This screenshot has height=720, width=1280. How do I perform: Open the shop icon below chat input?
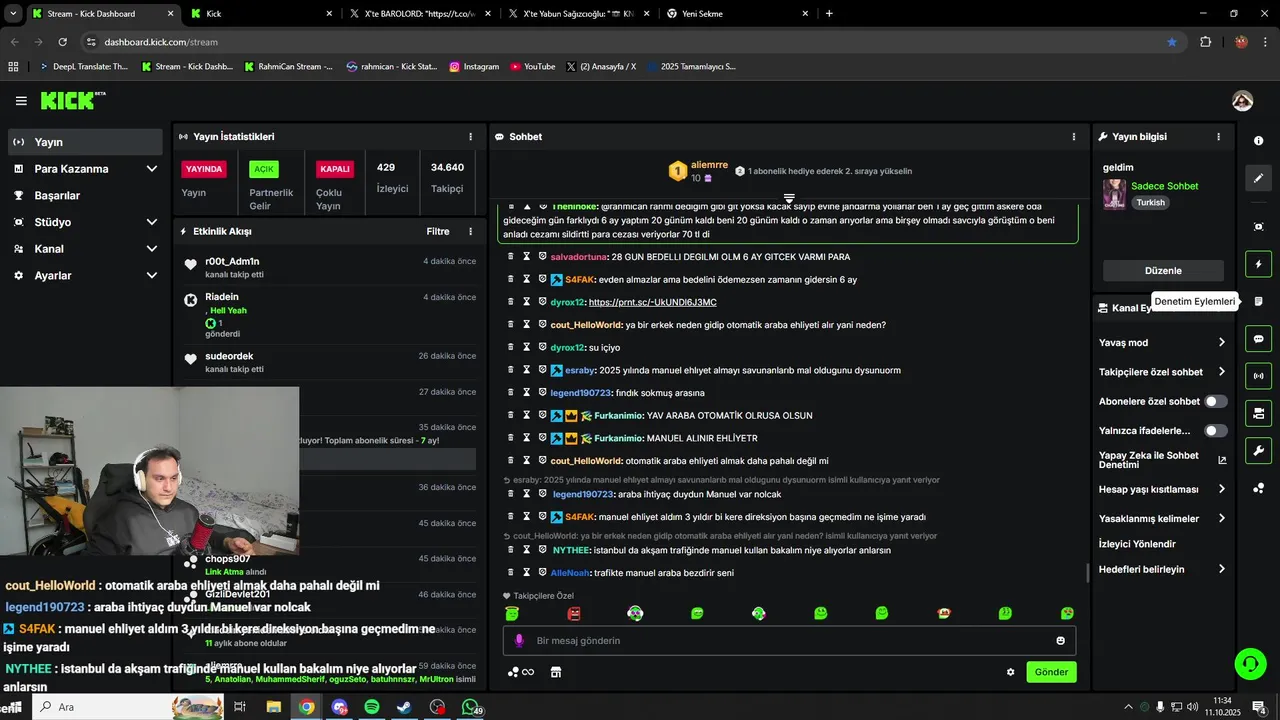pos(556,672)
